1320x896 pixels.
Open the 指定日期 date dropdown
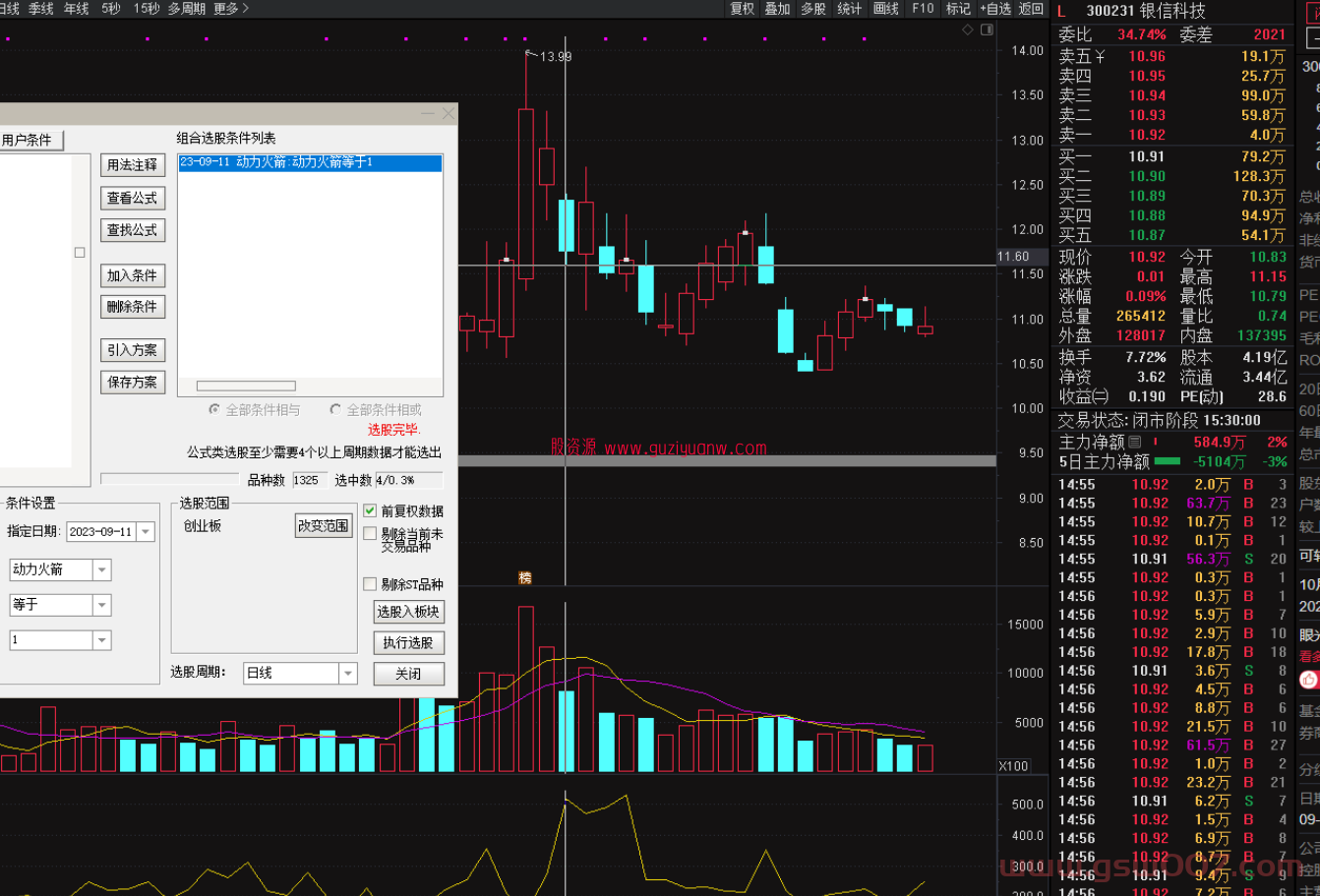click(x=146, y=532)
